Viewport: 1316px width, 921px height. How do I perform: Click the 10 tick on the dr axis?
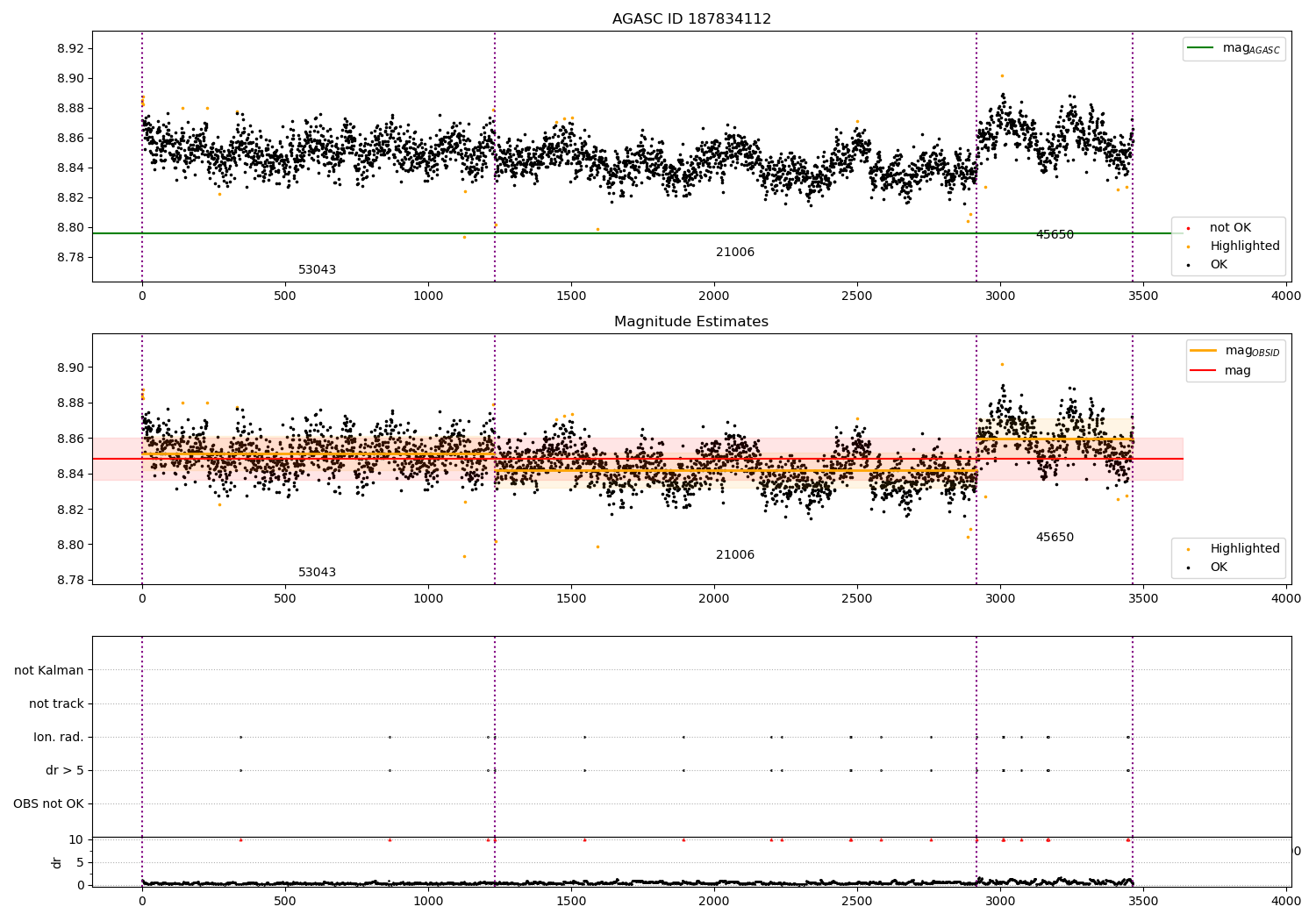point(77,839)
